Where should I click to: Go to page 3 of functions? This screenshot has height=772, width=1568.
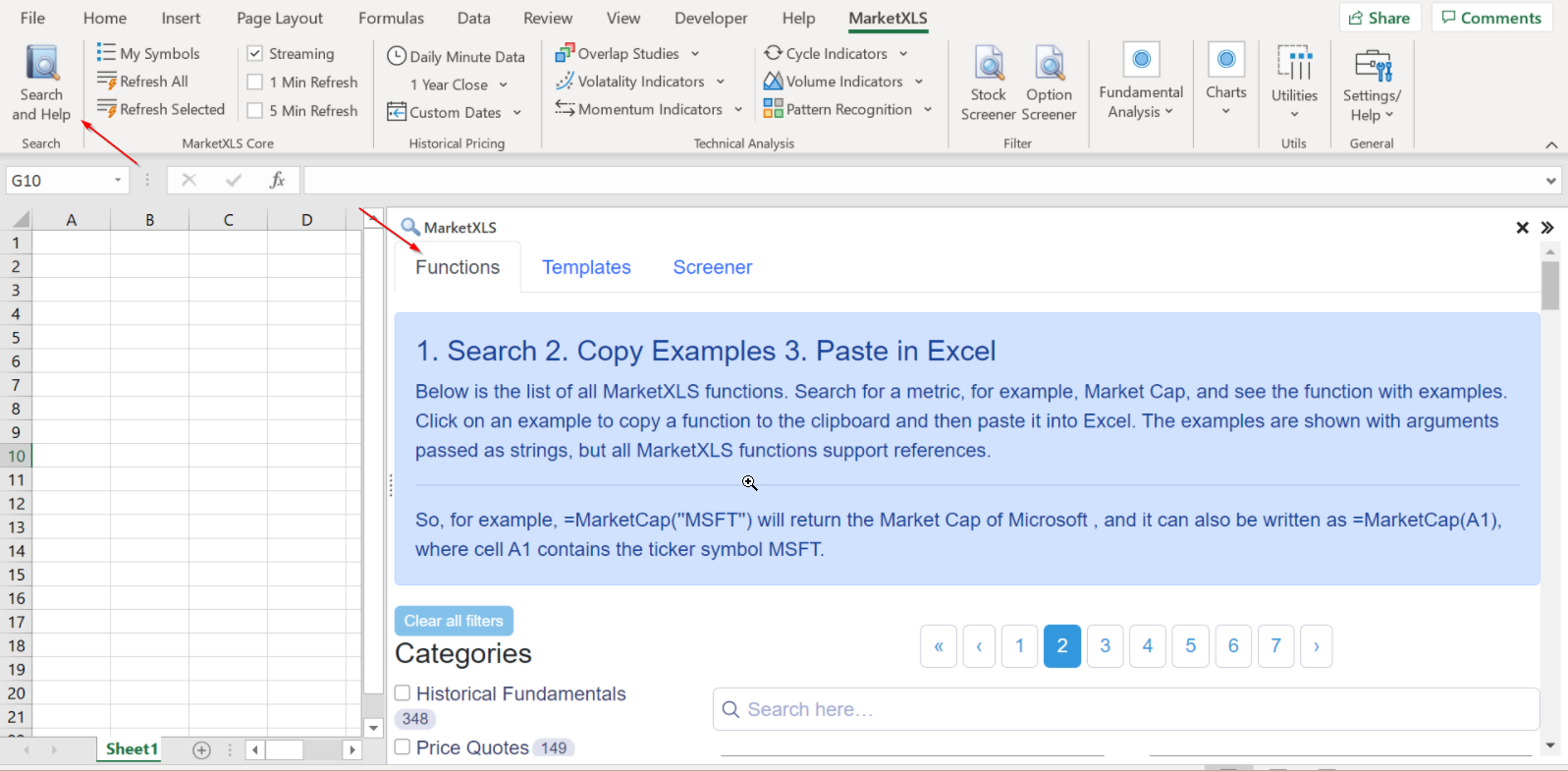(x=1105, y=646)
